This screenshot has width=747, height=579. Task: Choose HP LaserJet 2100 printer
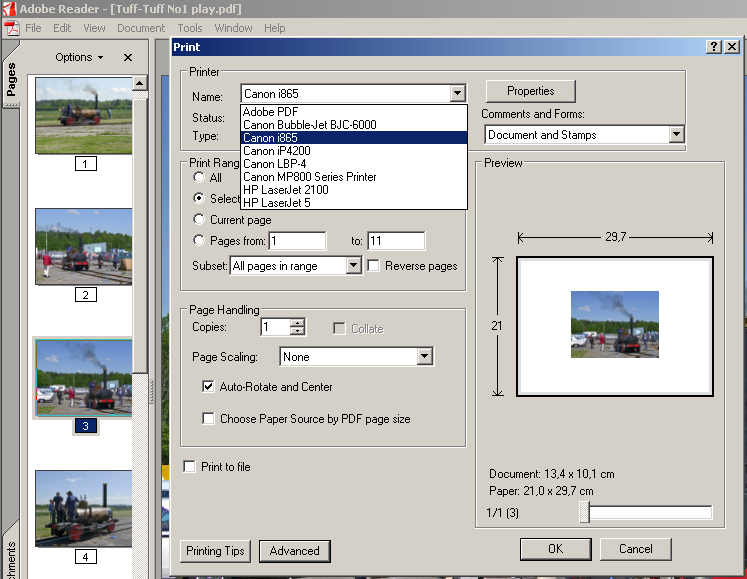pyautogui.click(x=353, y=190)
